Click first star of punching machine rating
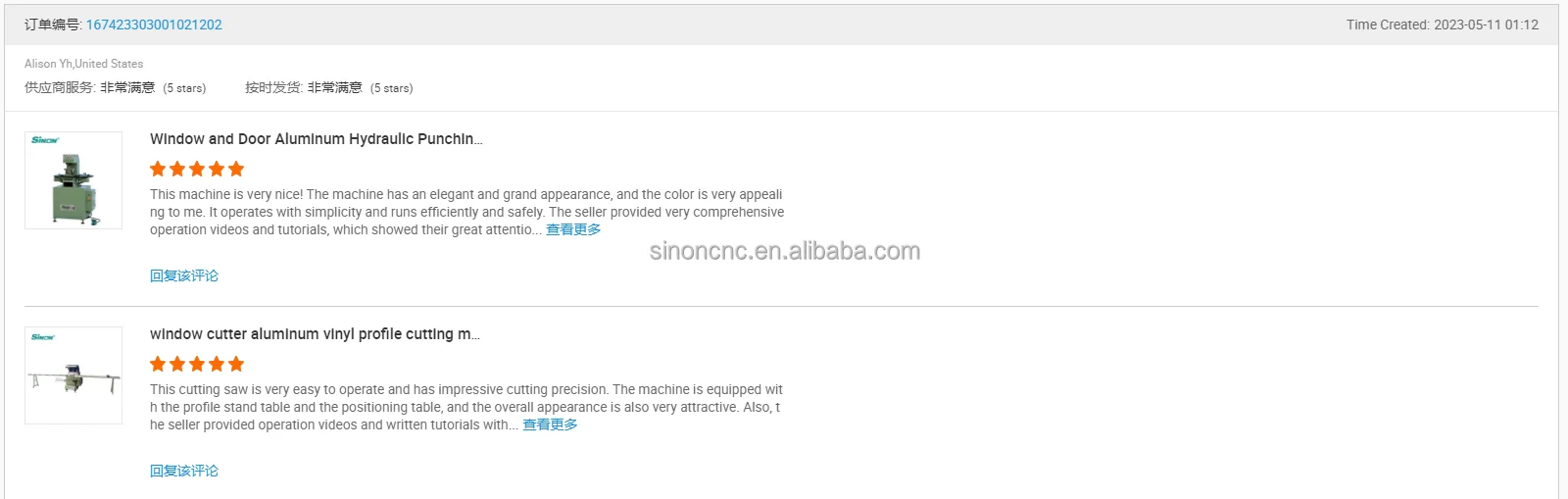The width and height of the screenshot is (1568, 499). (158, 169)
